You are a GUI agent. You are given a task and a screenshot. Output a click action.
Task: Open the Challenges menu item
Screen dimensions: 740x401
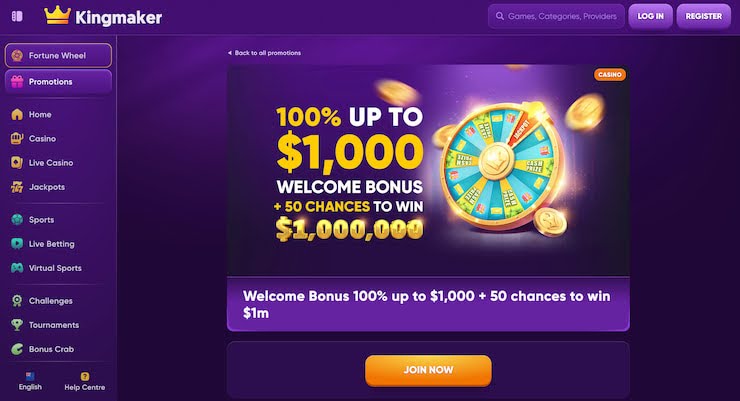click(50, 301)
